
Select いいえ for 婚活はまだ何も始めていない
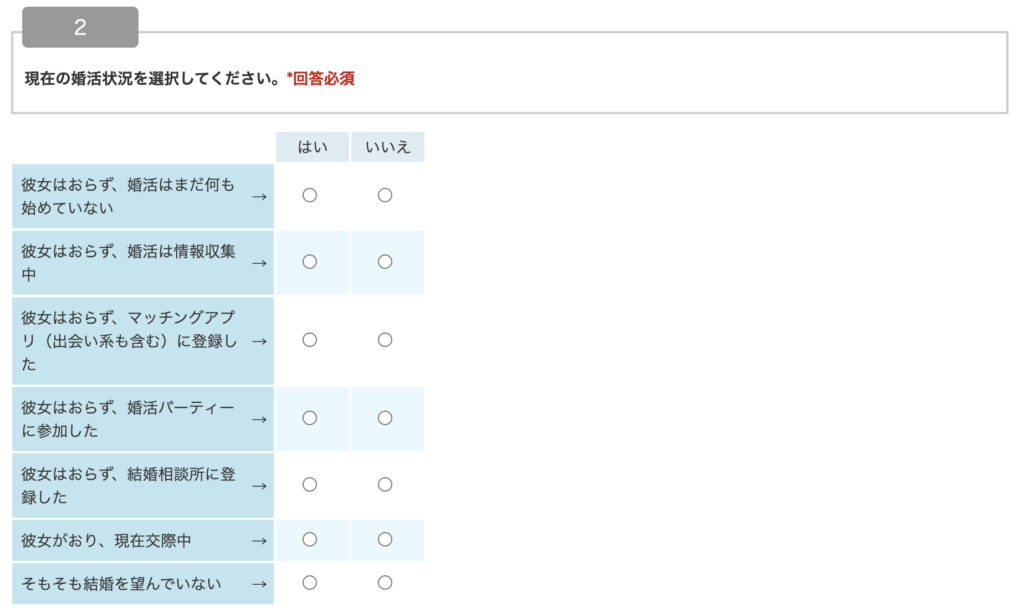[x=385, y=196]
